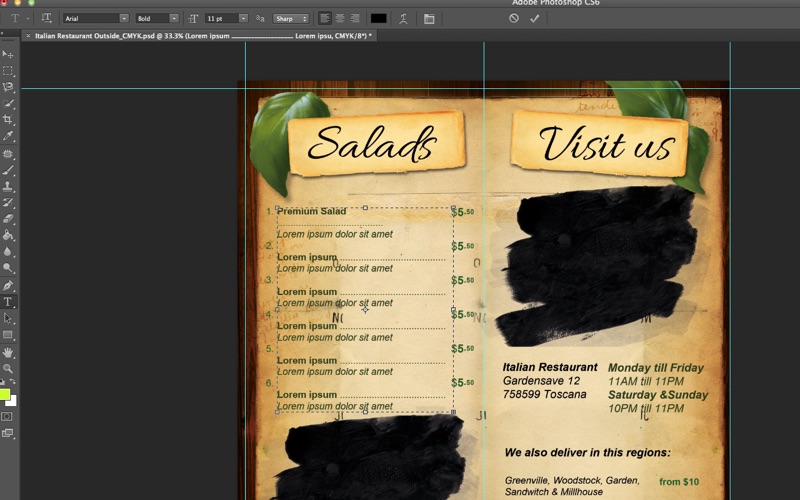Expand the collapsed tools panel arrows

pos(2,34)
